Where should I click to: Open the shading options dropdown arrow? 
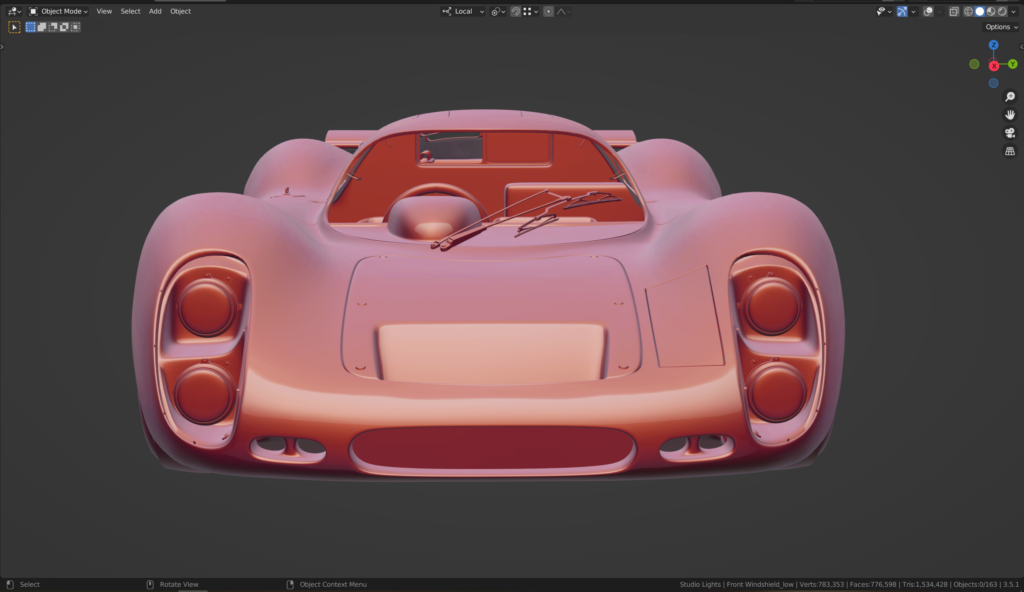[x=1013, y=11]
